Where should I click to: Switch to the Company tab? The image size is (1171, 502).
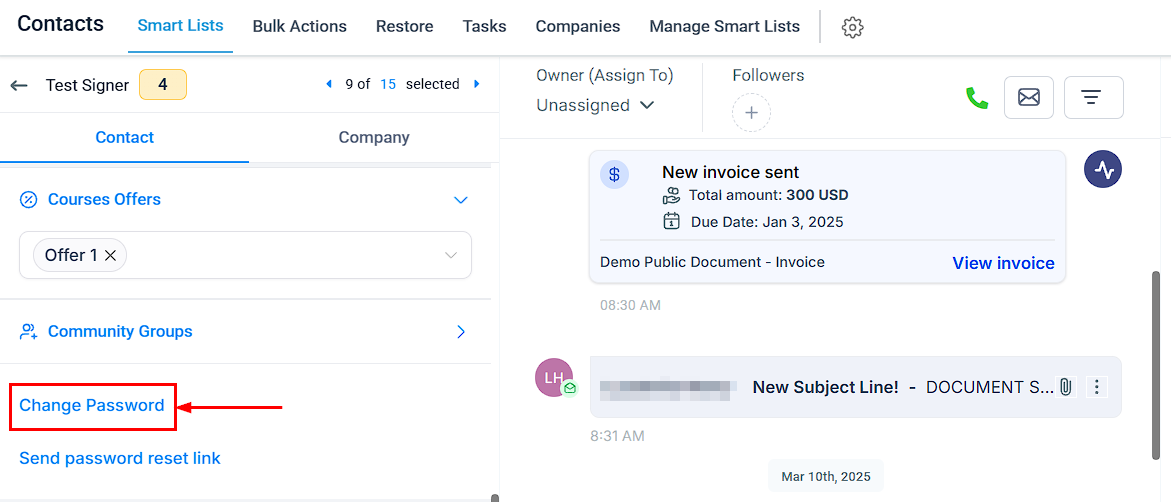pyautogui.click(x=373, y=137)
